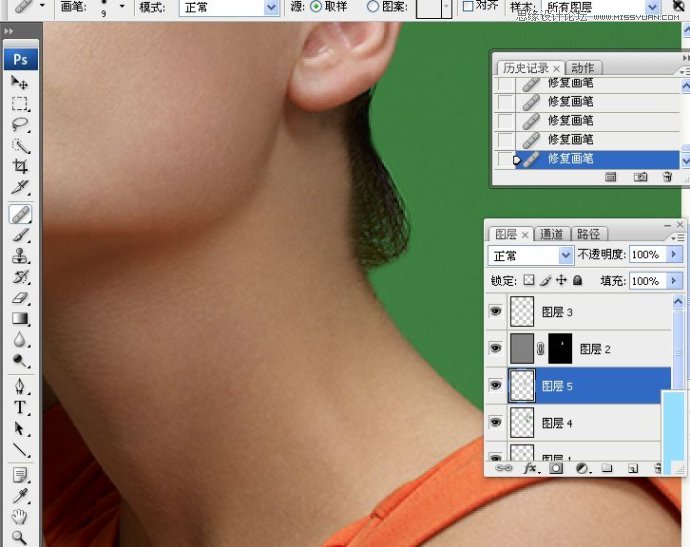The height and width of the screenshot is (547, 690).
Task: Open the tool preset picker arrow
Action: 43,6
